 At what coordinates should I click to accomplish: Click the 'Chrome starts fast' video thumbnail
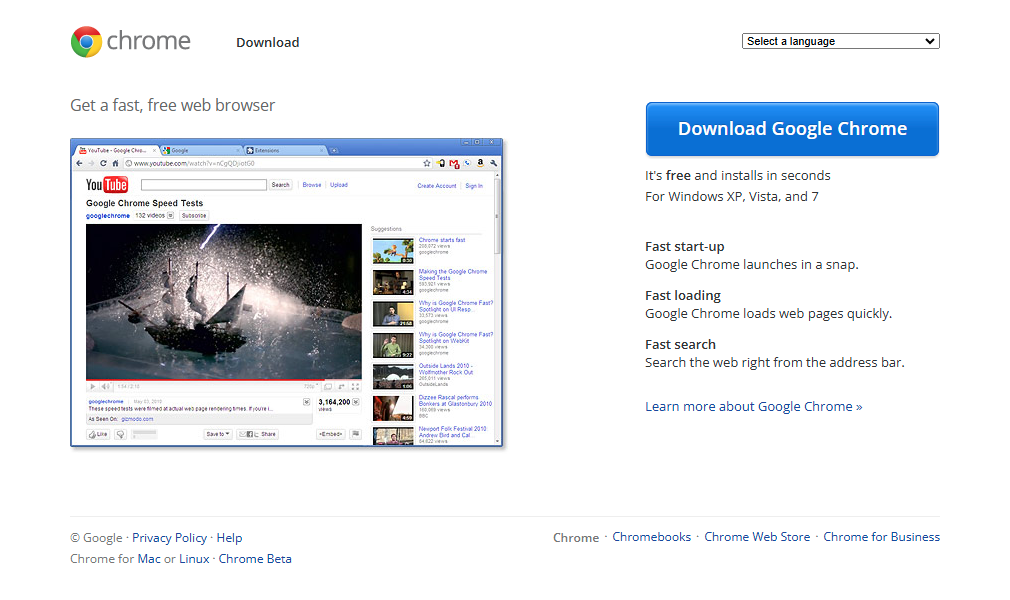point(393,251)
